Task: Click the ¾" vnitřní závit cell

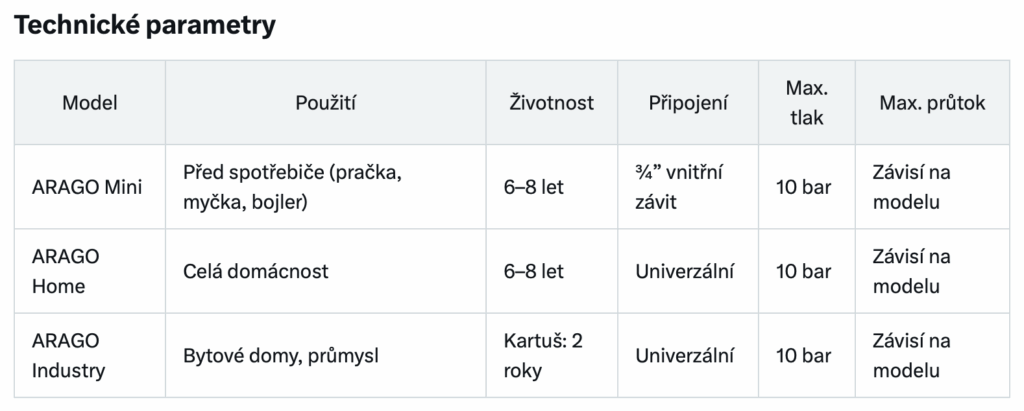Action: click(688, 187)
